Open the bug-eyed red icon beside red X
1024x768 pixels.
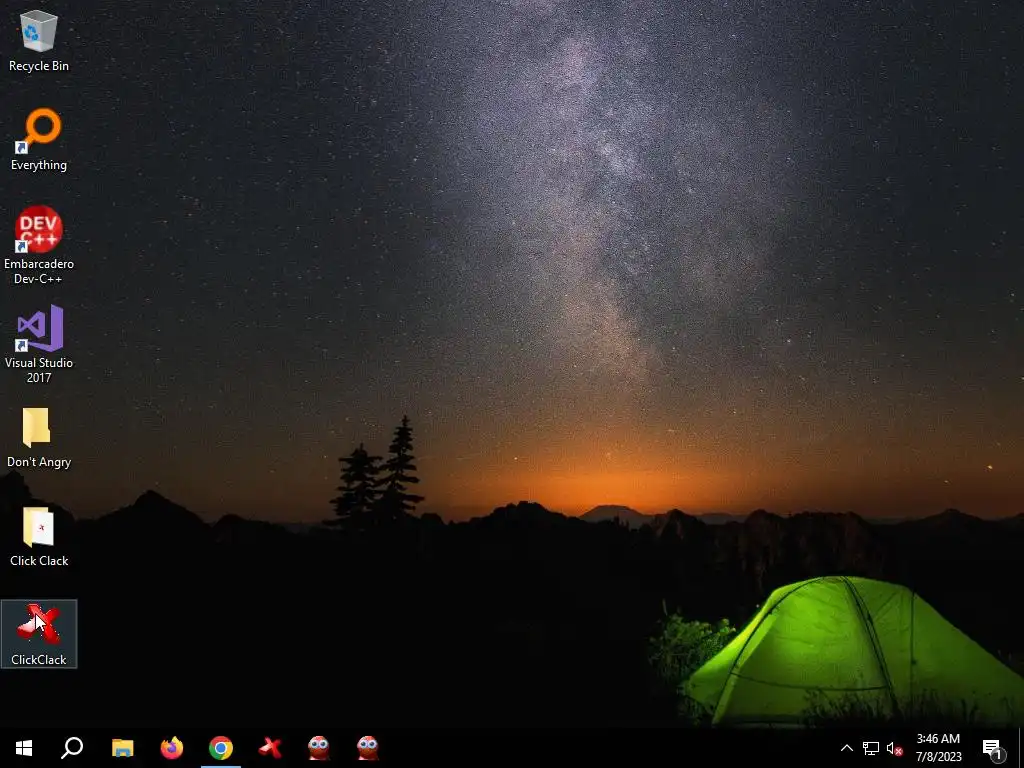pyautogui.click(x=319, y=748)
